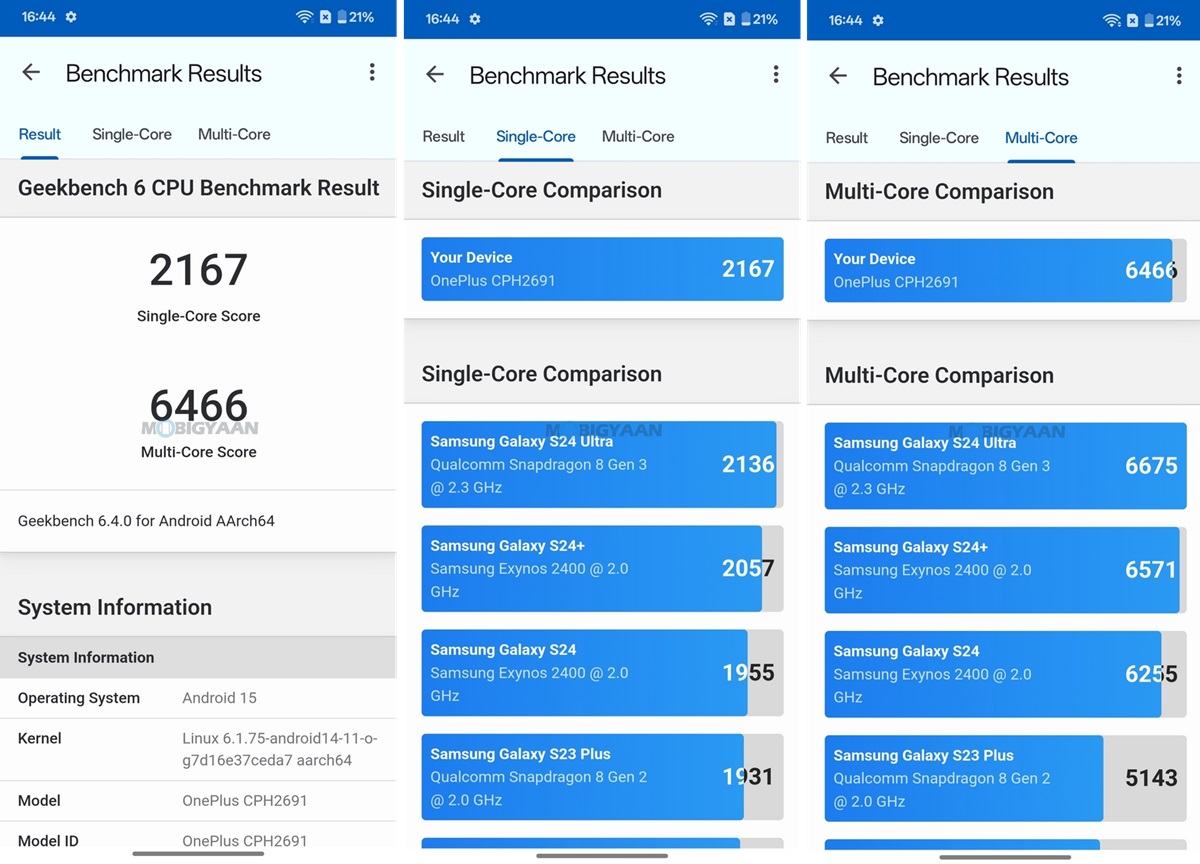Tap Galaxy S24 Ultra single-core bar 2136
The height and width of the screenshot is (864, 1200).
pyautogui.click(x=602, y=464)
